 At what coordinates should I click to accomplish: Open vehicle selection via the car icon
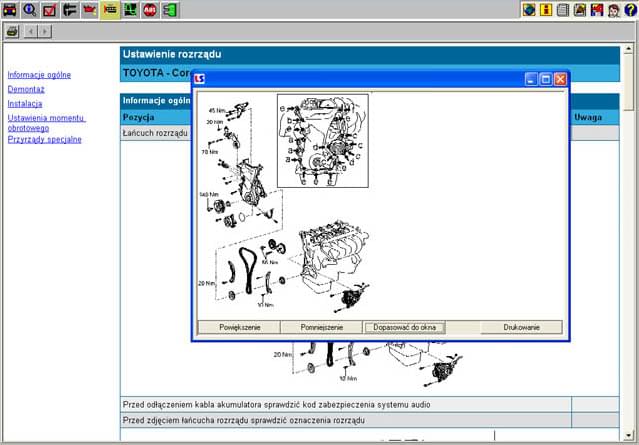click(10, 10)
